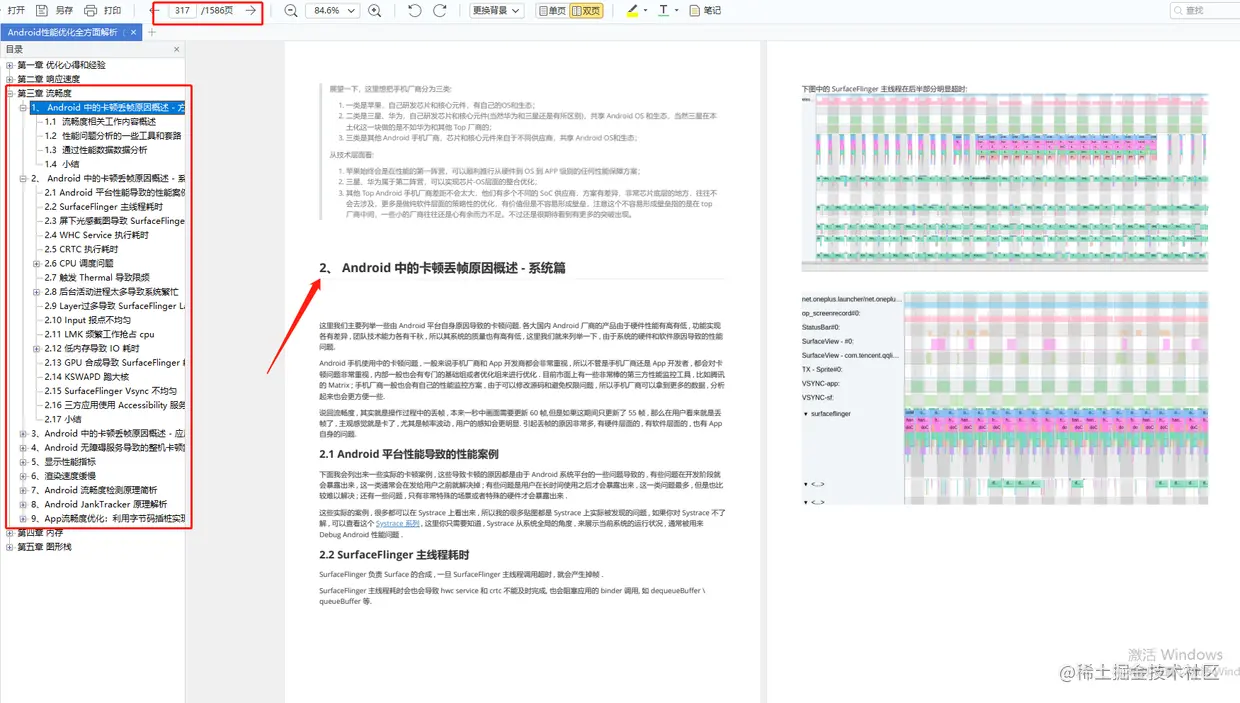This screenshot has height=703, width=1240.
Task: Click the zoom in magnifier icon
Action: (374, 10)
